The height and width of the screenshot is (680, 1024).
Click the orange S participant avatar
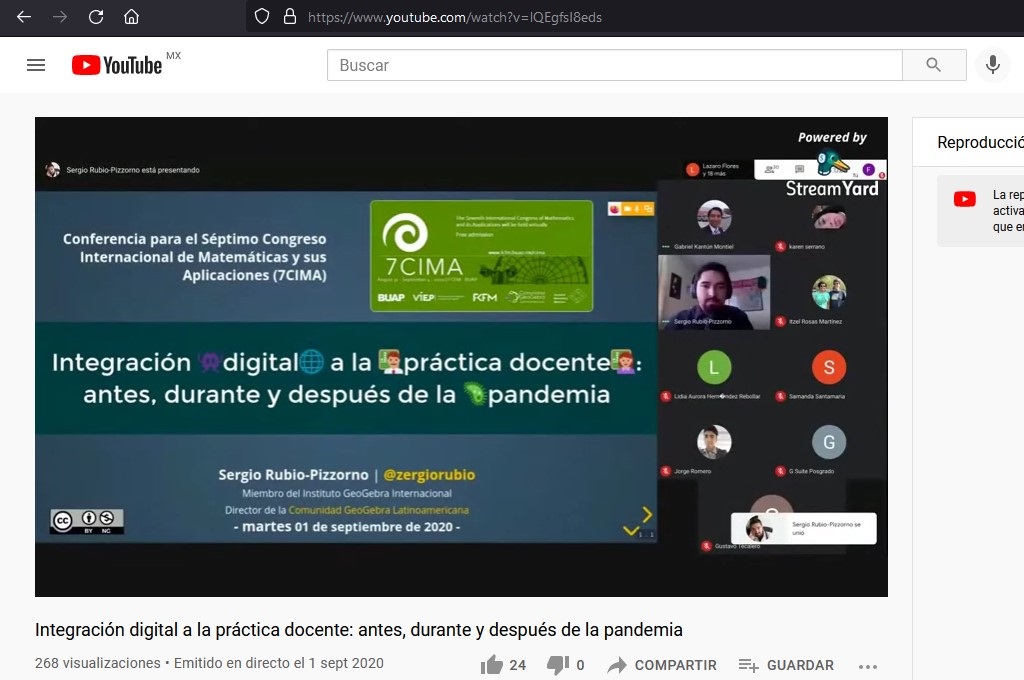(829, 367)
